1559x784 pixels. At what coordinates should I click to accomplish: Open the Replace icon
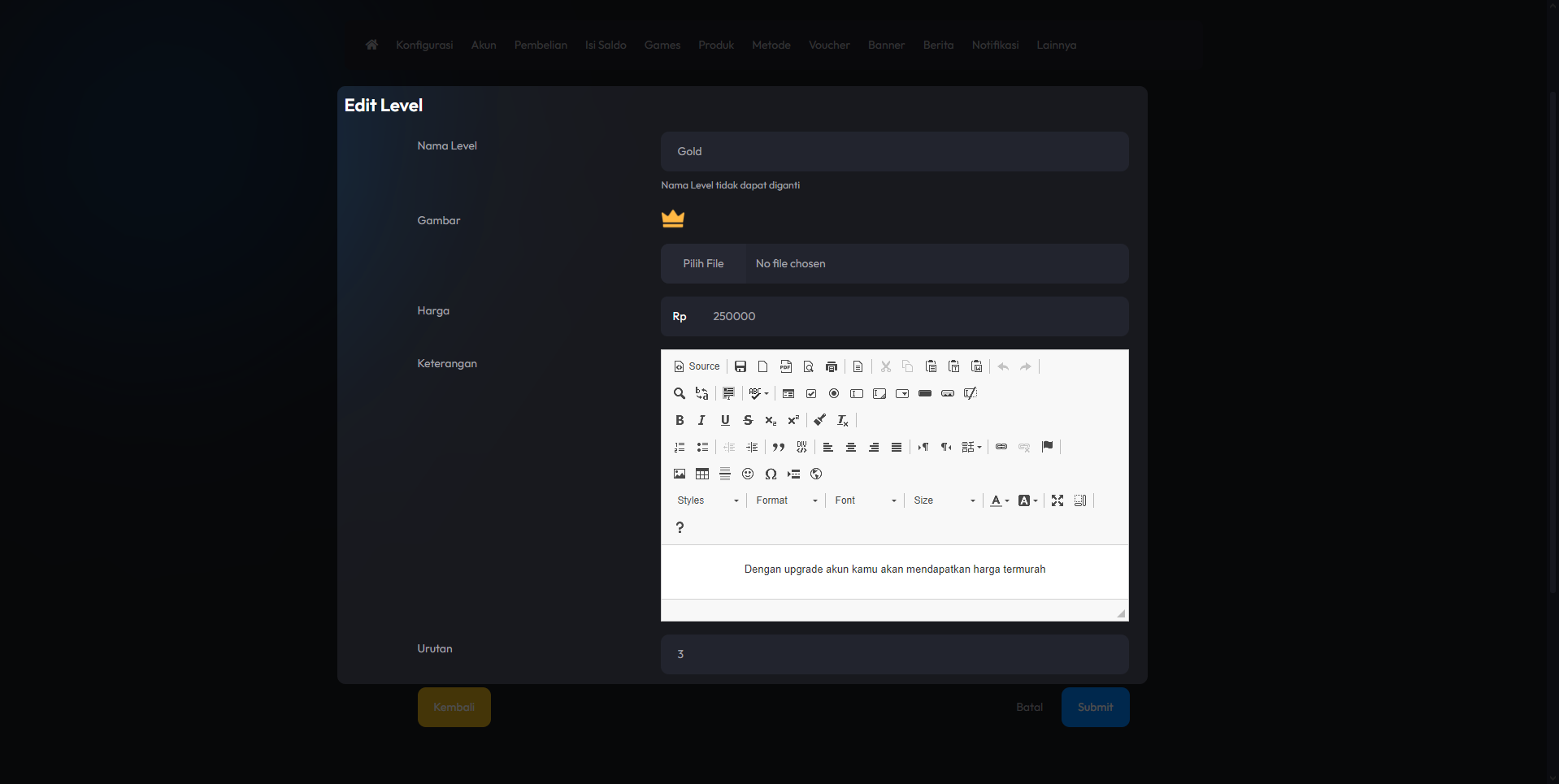coord(702,393)
